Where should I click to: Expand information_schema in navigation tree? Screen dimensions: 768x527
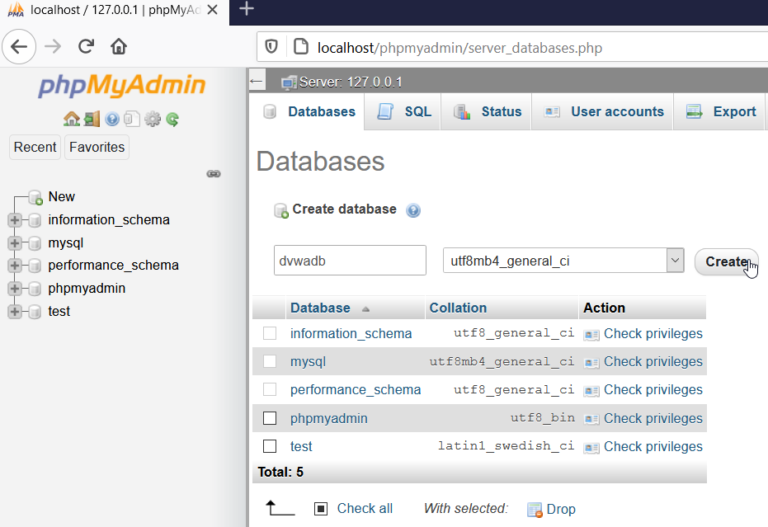click(x=15, y=220)
